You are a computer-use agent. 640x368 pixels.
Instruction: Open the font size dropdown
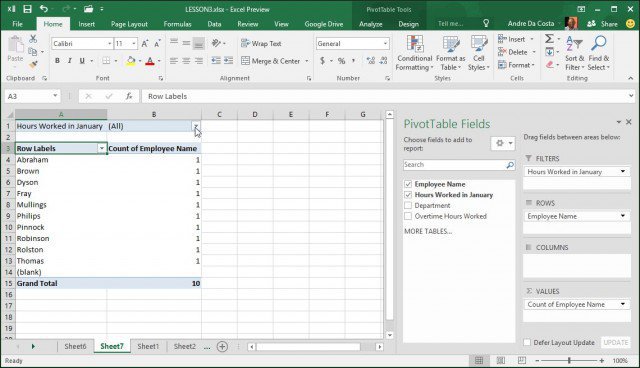coord(133,43)
